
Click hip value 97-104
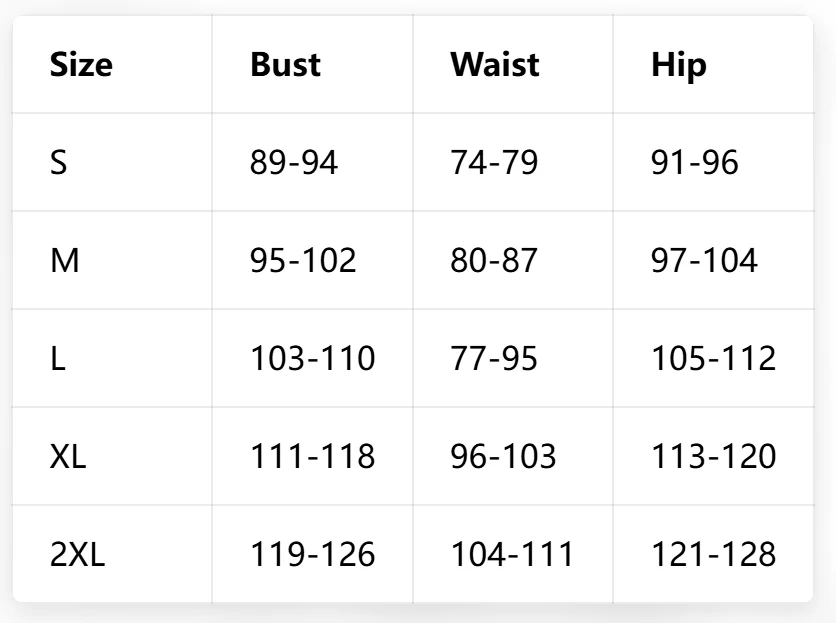point(704,260)
